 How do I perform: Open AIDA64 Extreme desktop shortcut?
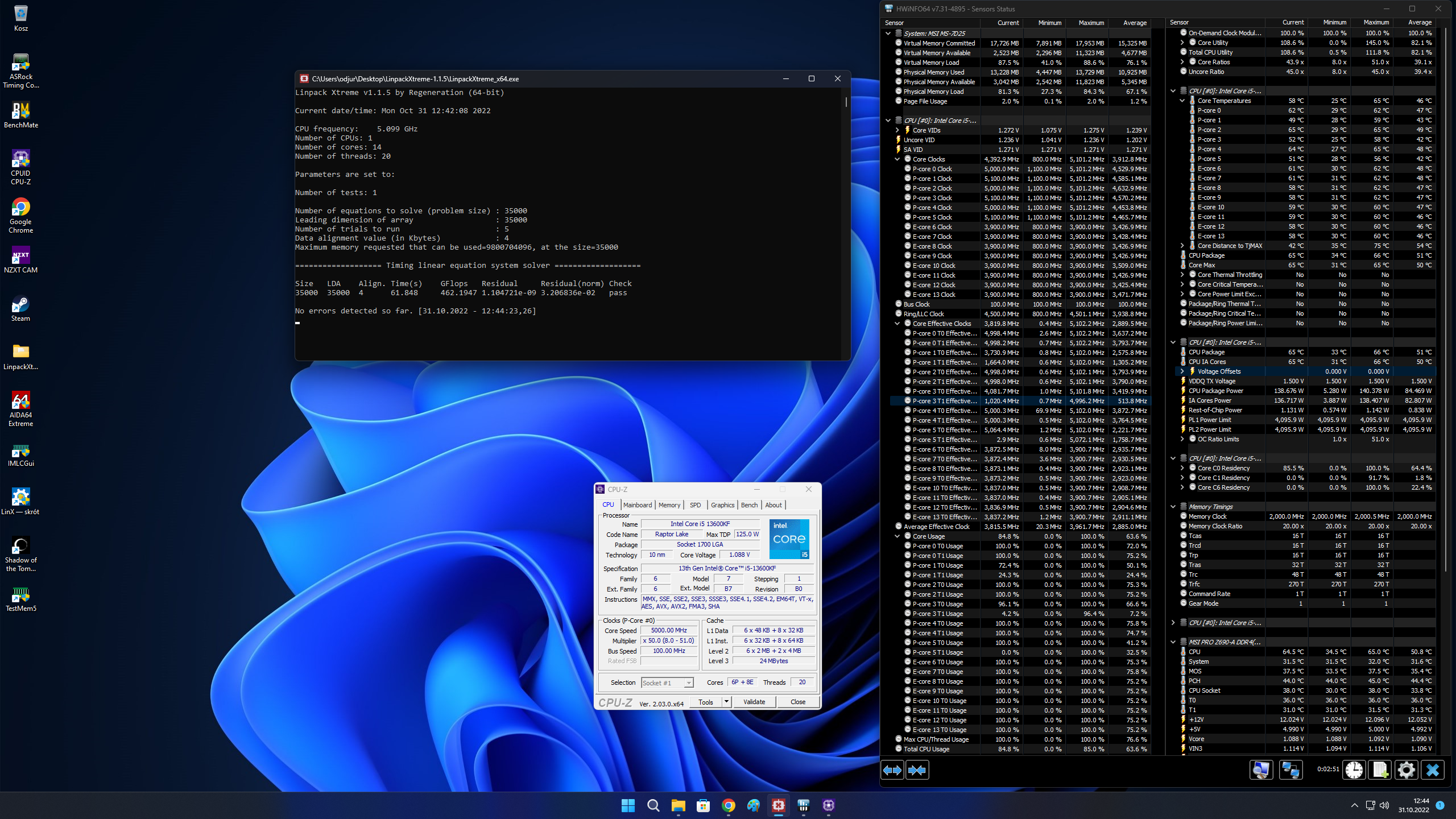[x=21, y=409]
